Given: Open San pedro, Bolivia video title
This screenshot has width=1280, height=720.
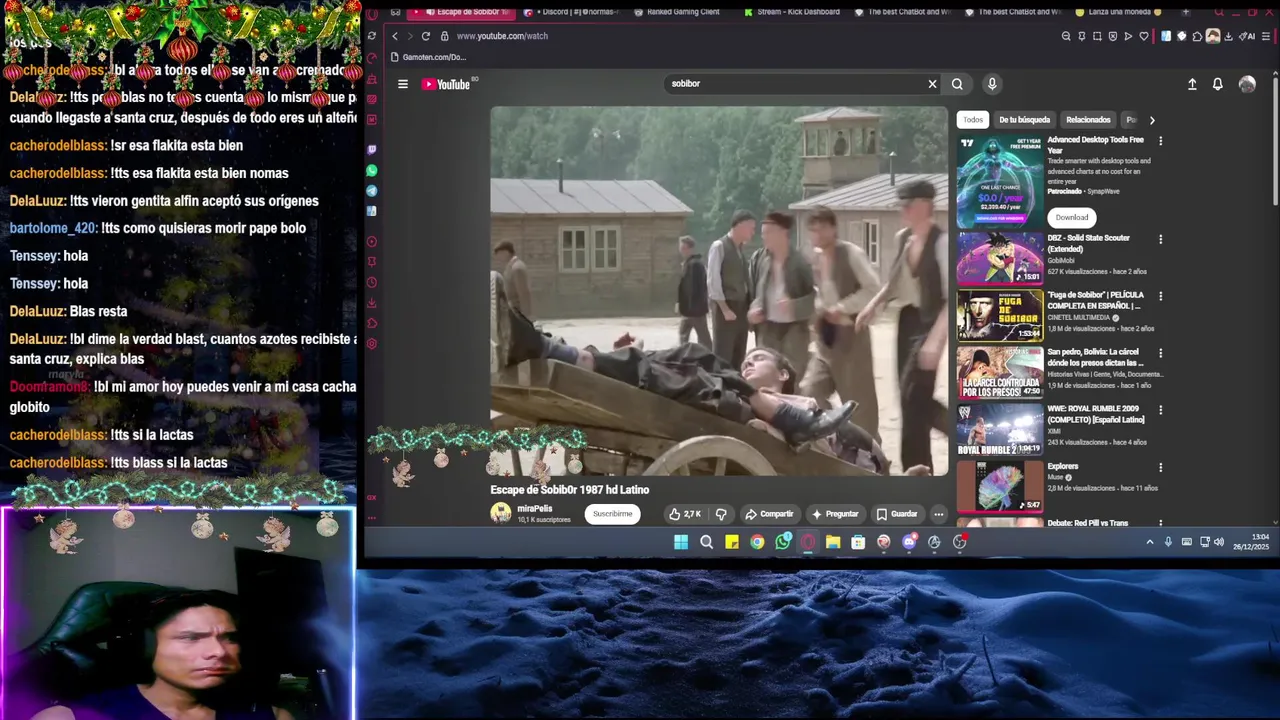Looking at the screenshot, I should coord(1098,358).
